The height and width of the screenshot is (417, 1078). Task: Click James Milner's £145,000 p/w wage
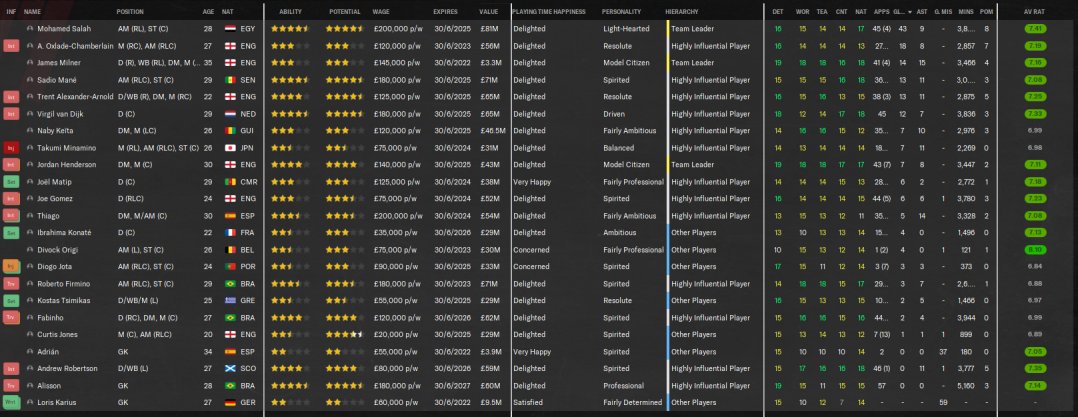(397, 63)
